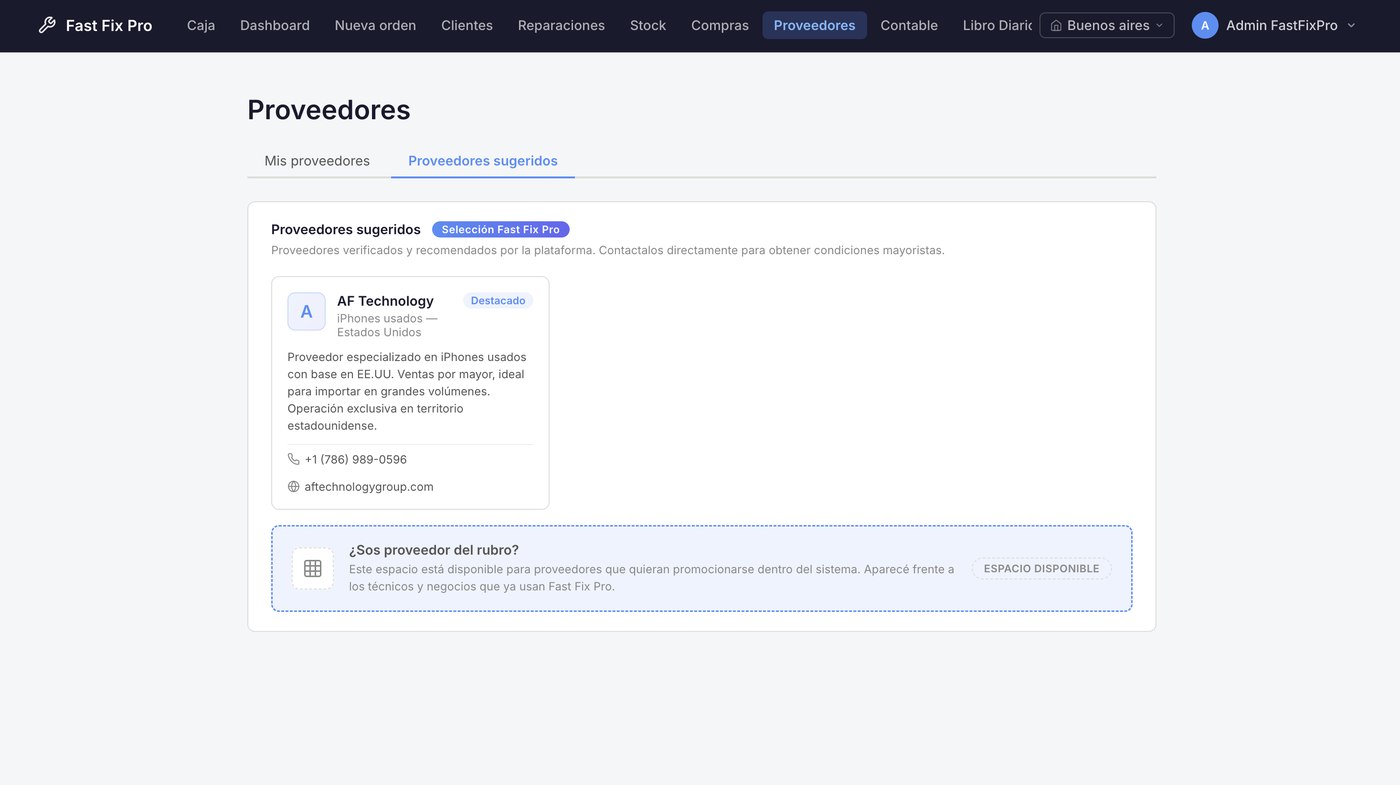Select Nueva orden in the navigation bar
1400x785 pixels.
(375, 25)
